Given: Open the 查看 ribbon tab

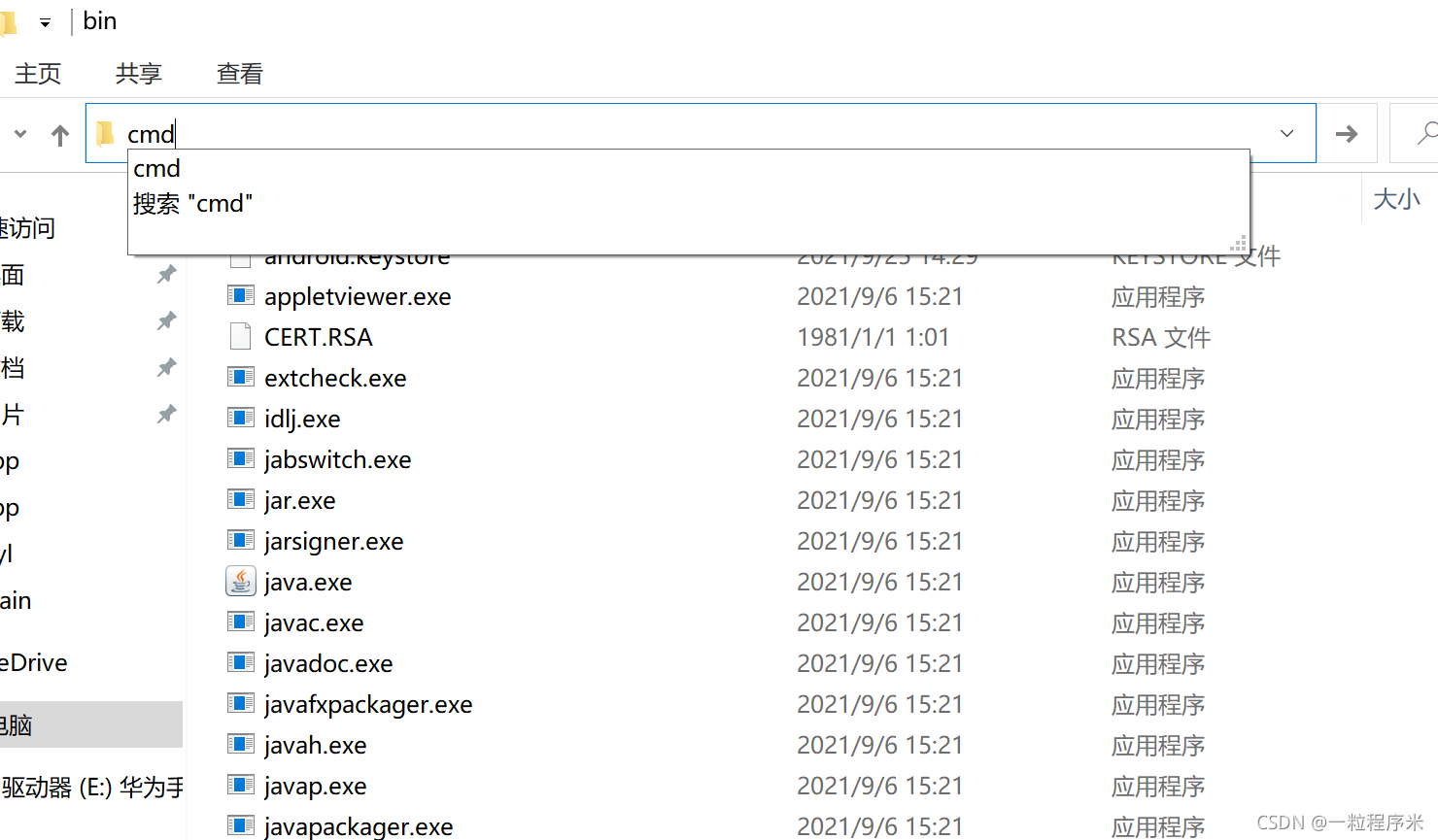Looking at the screenshot, I should point(240,74).
